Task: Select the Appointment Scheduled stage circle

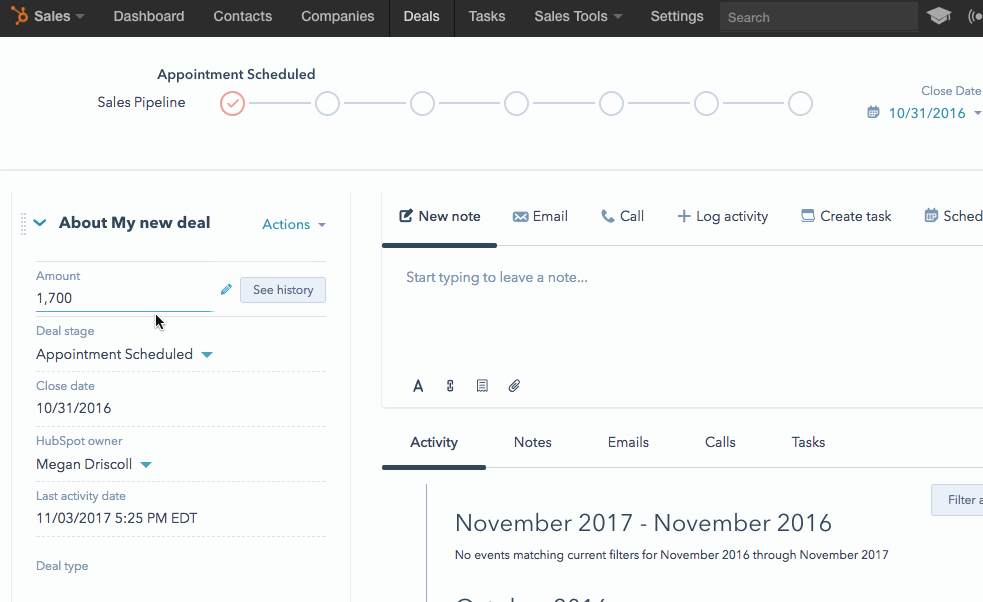Action: [x=232, y=103]
